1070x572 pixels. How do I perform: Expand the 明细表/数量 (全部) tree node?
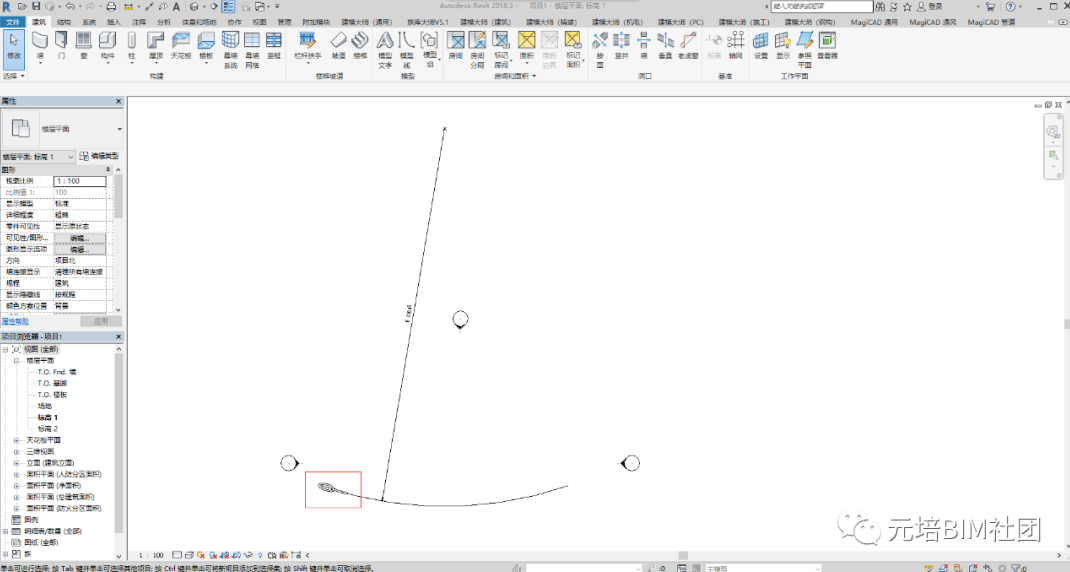click(5, 531)
